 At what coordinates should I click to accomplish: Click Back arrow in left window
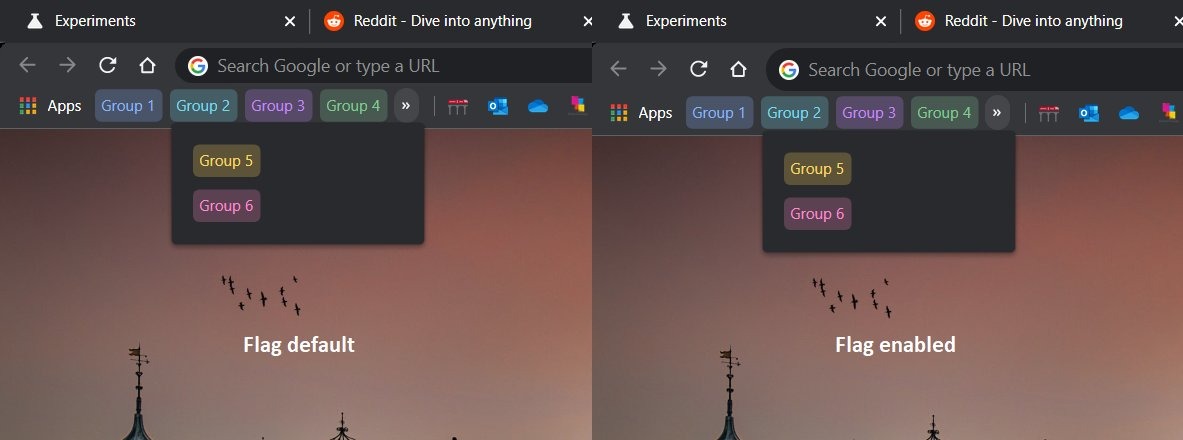[x=28, y=66]
